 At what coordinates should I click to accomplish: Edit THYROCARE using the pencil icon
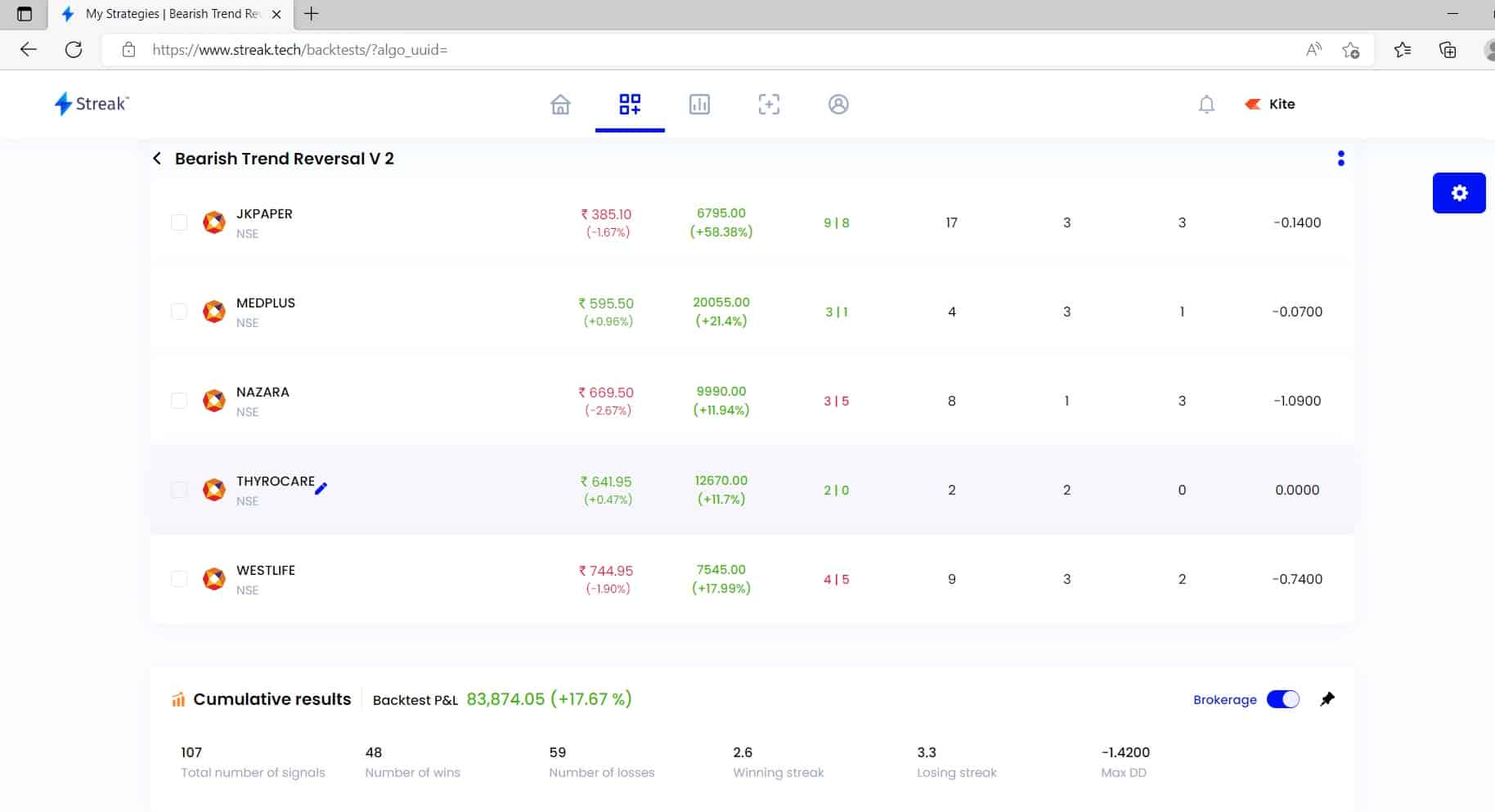point(321,488)
